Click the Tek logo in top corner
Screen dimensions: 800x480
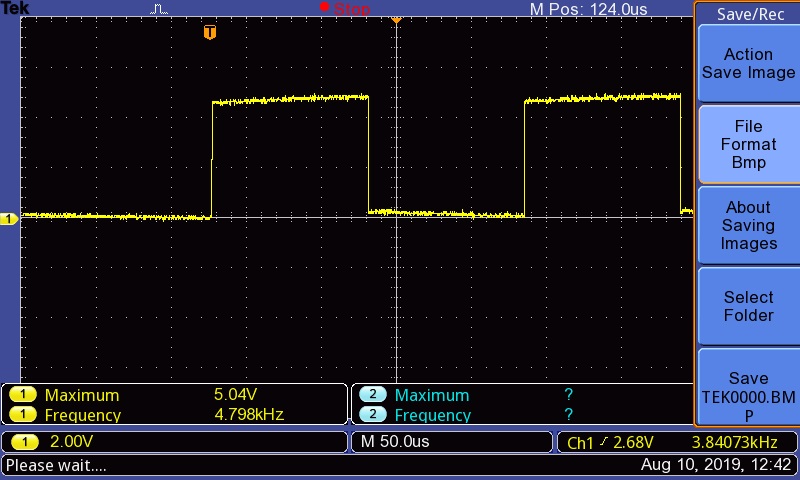[16, 9]
